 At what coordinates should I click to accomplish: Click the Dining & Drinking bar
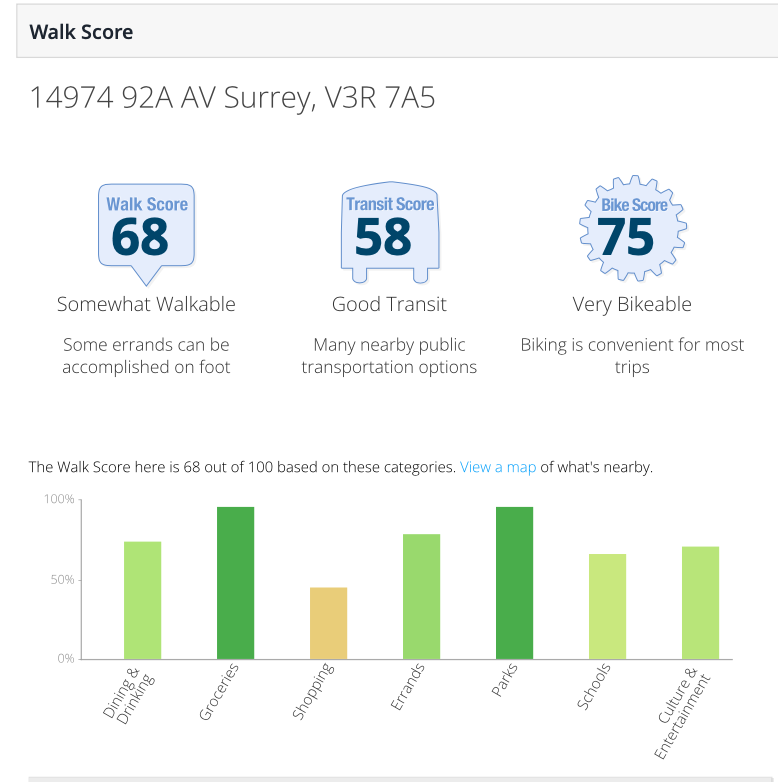[143, 600]
